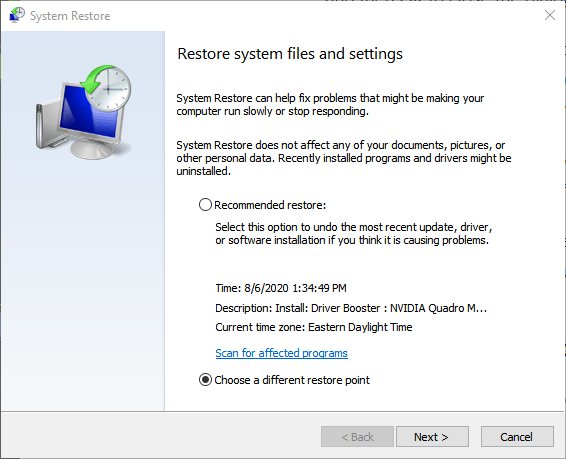
Task: Click the grayed-out Back button
Action: [x=357, y=437]
